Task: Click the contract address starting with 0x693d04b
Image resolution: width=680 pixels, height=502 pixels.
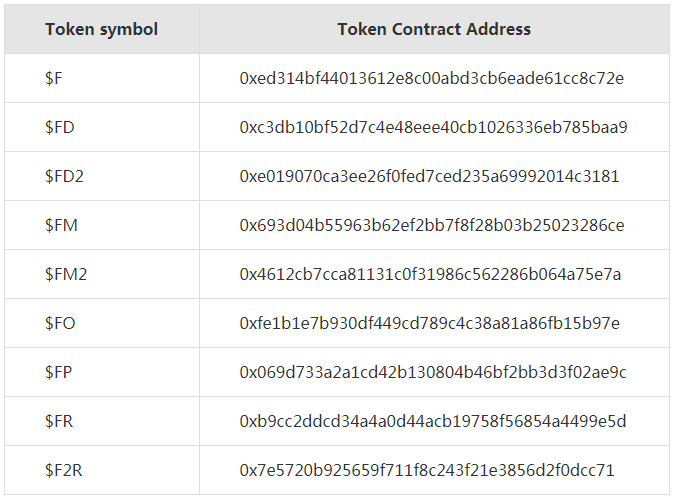Action: (432, 225)
